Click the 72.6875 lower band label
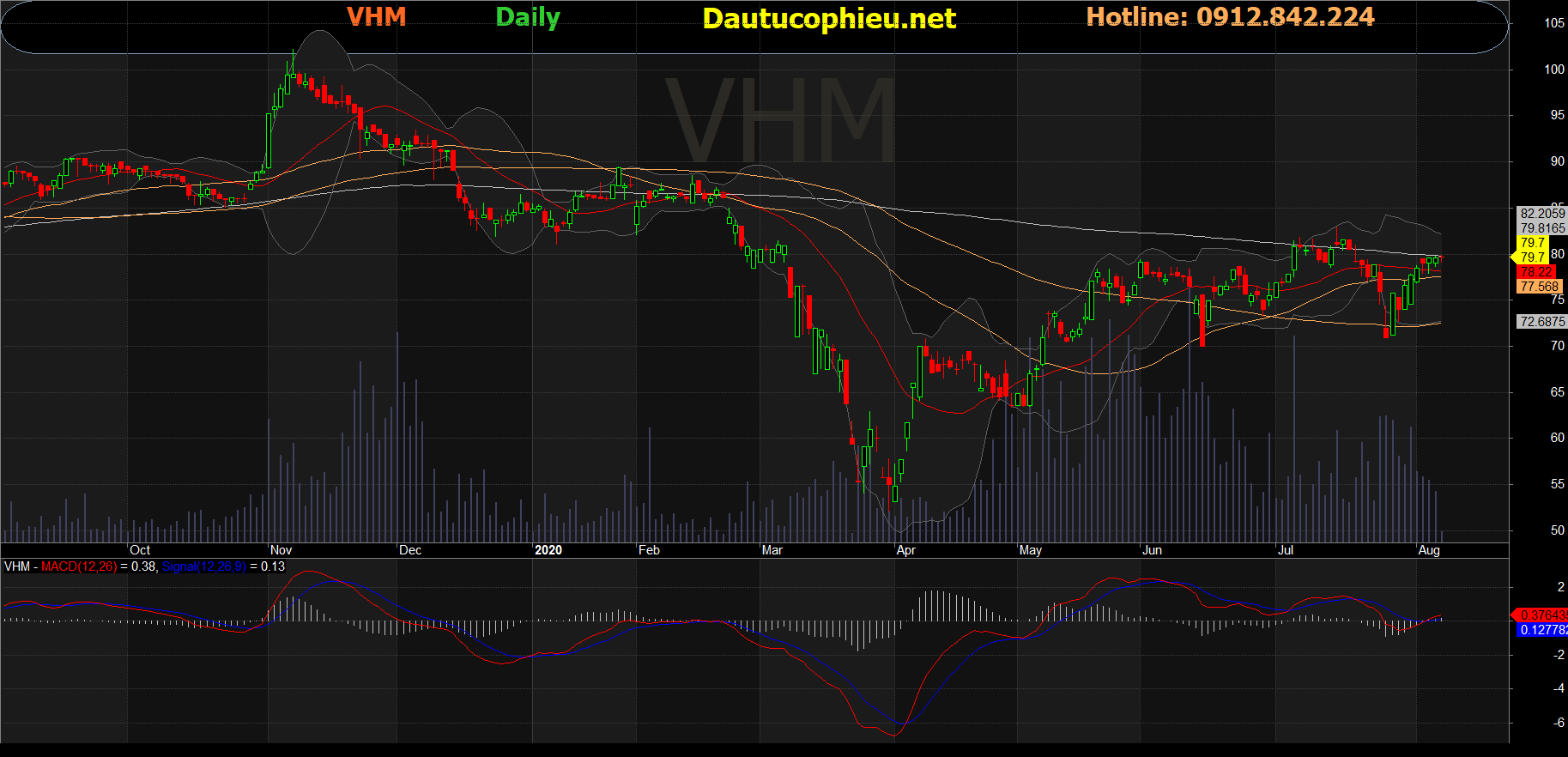1568x757 pixels. (1542, 322)
